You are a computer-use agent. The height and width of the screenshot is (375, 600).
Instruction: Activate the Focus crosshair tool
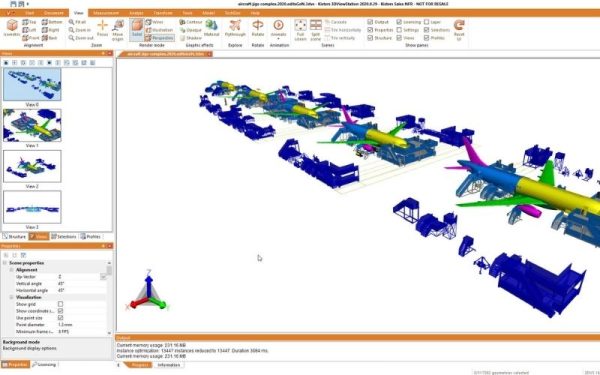point(102,28)
